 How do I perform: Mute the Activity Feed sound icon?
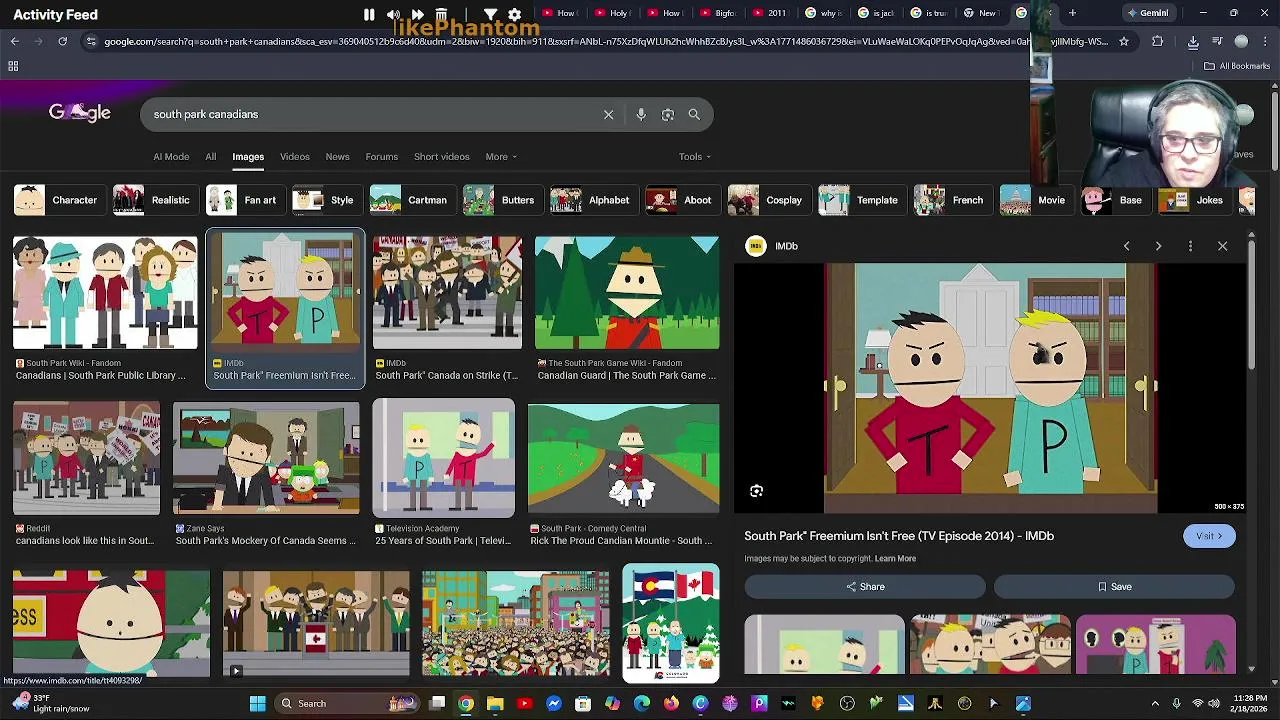393,15
